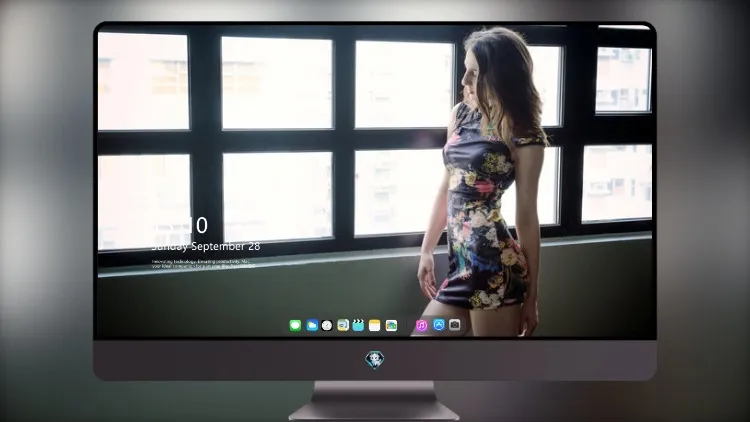Open the Clock app in dock
This screenshot has height=422, width=750.
click(327, 325)
